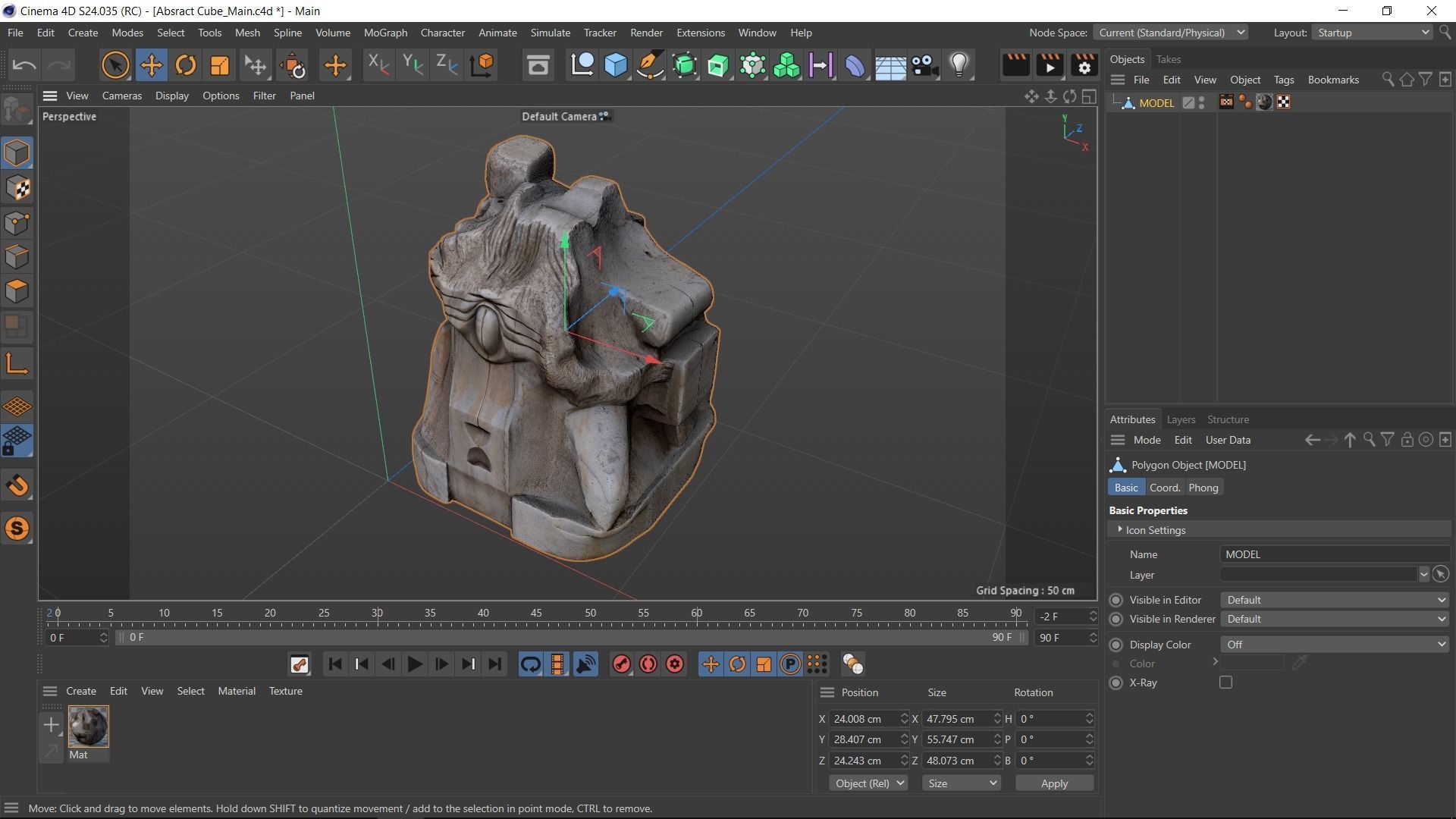Switch to Edges mode
Image resolution: width=1456 pixels, height=819 pixels.
click(x=17, y=257)
